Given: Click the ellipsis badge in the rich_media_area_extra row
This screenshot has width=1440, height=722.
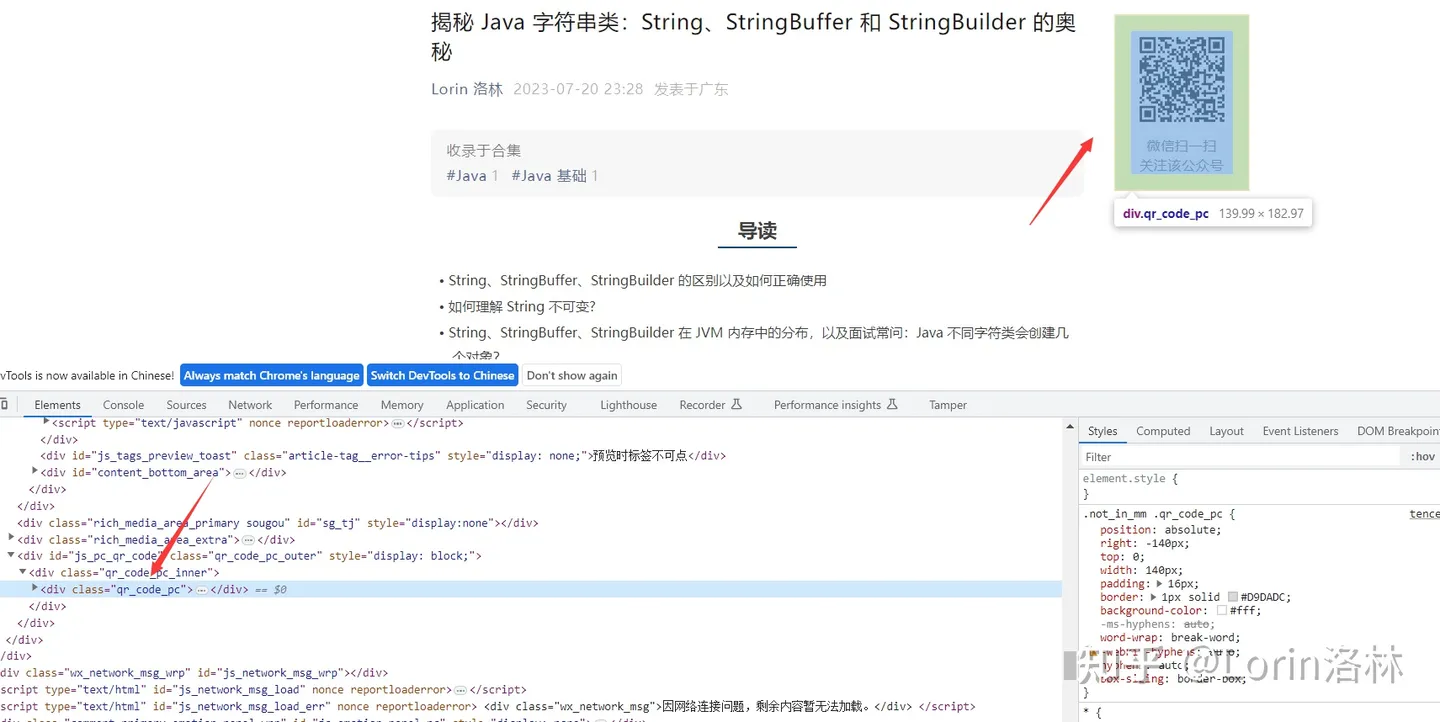Looking at the screenshot, I should (248, 540).
